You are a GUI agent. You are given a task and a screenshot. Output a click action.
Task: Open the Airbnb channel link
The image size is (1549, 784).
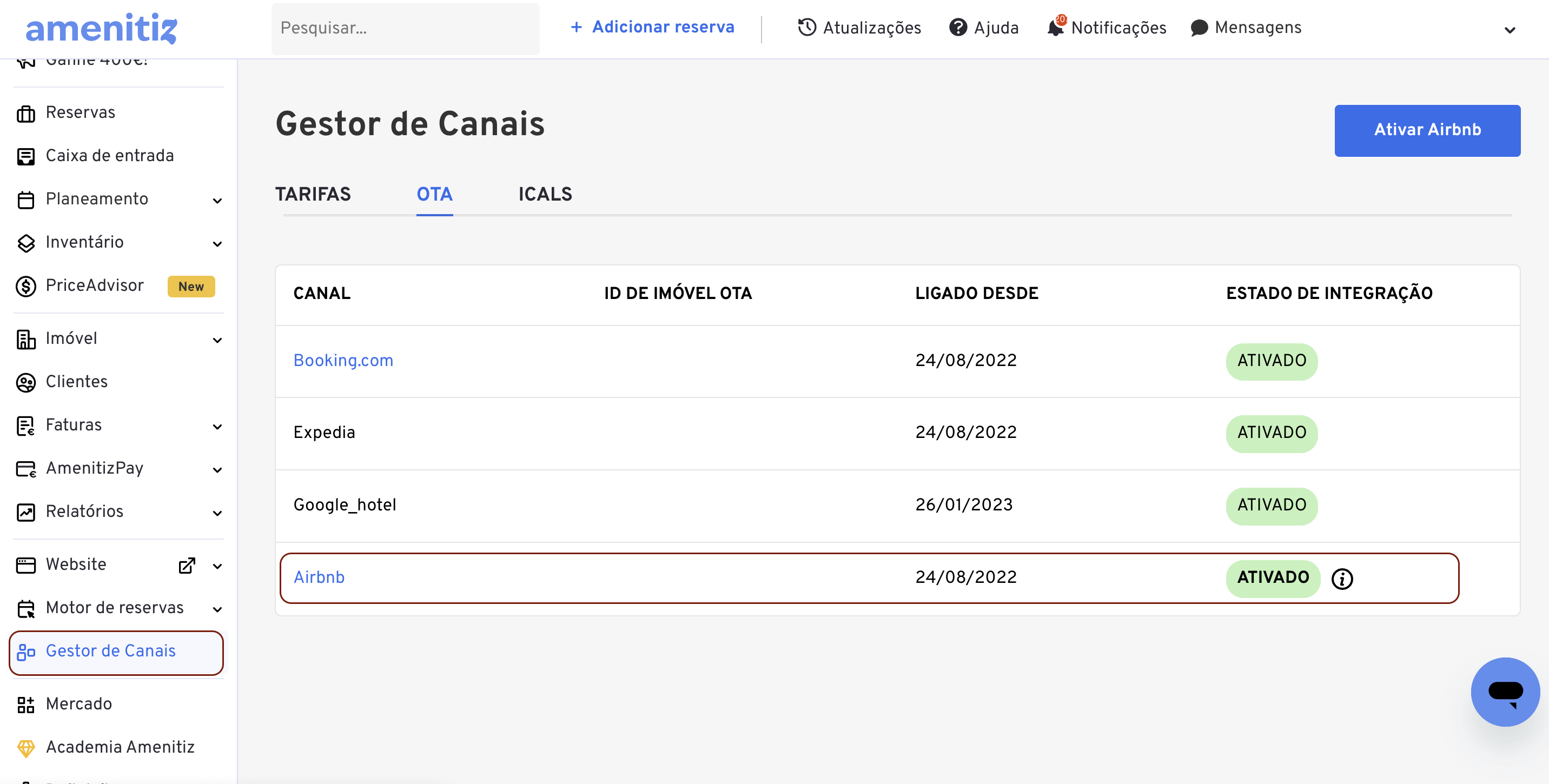coord(319,578)
